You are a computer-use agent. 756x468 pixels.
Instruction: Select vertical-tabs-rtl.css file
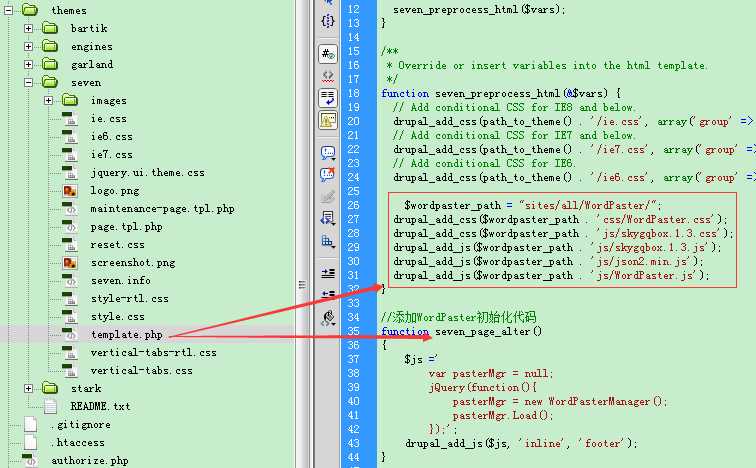[x=153, y=353]
